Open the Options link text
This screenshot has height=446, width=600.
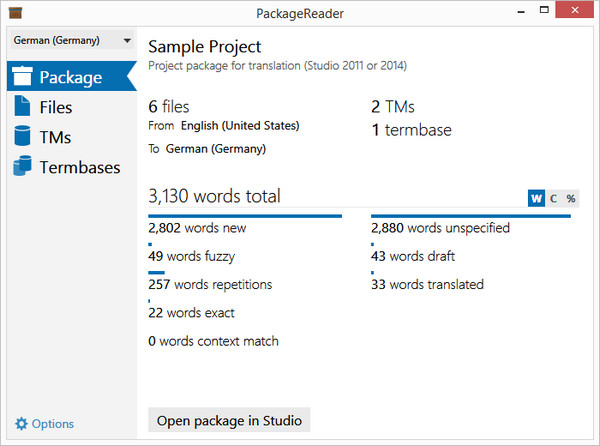(53, 424)
